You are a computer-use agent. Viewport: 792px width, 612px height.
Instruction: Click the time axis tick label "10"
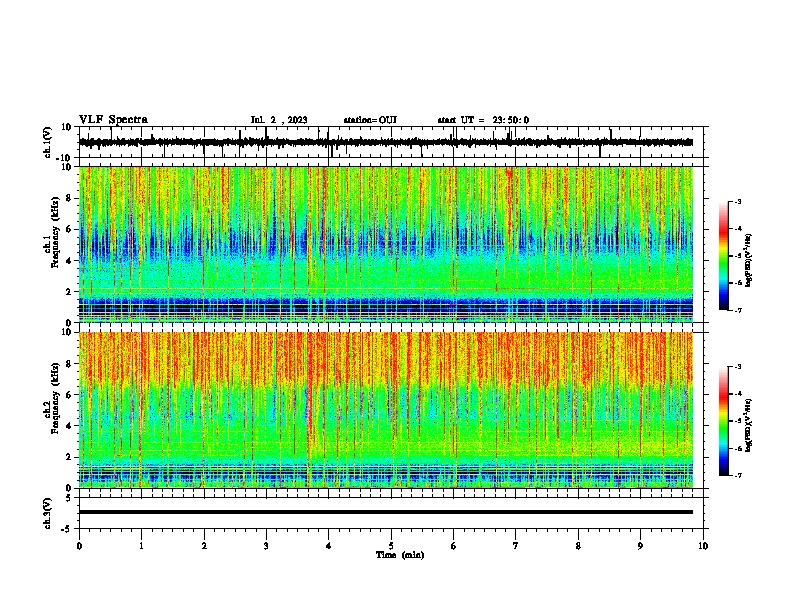click(x=703, y=546)
